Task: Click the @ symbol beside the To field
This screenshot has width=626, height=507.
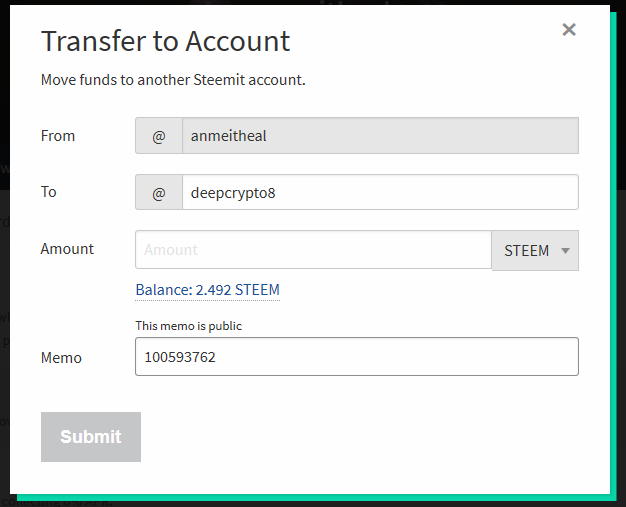Action: (x=159, y=192)
